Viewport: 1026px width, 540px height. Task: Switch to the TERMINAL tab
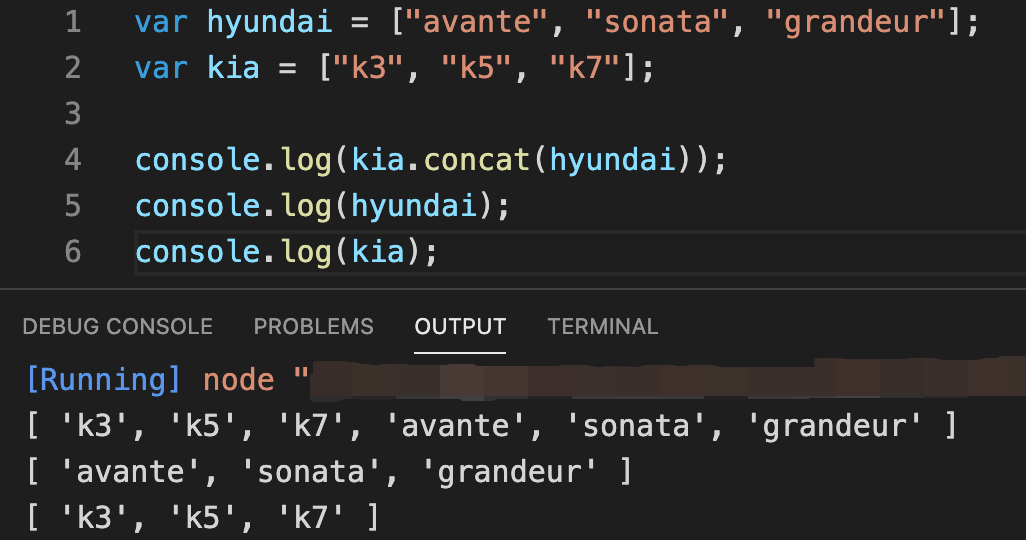pos(603,326)
